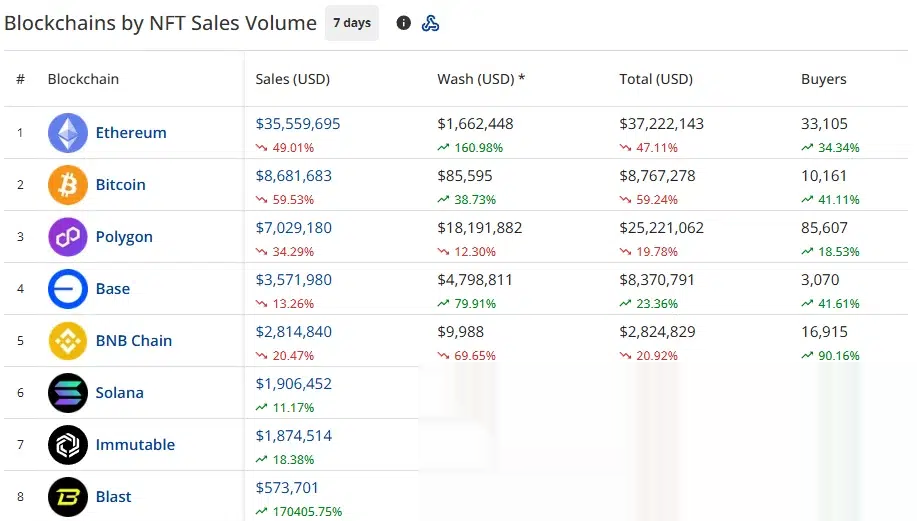Click Base sales value $3,571,980
Screen dimensions: 917x521
click(x=294, y=280)
